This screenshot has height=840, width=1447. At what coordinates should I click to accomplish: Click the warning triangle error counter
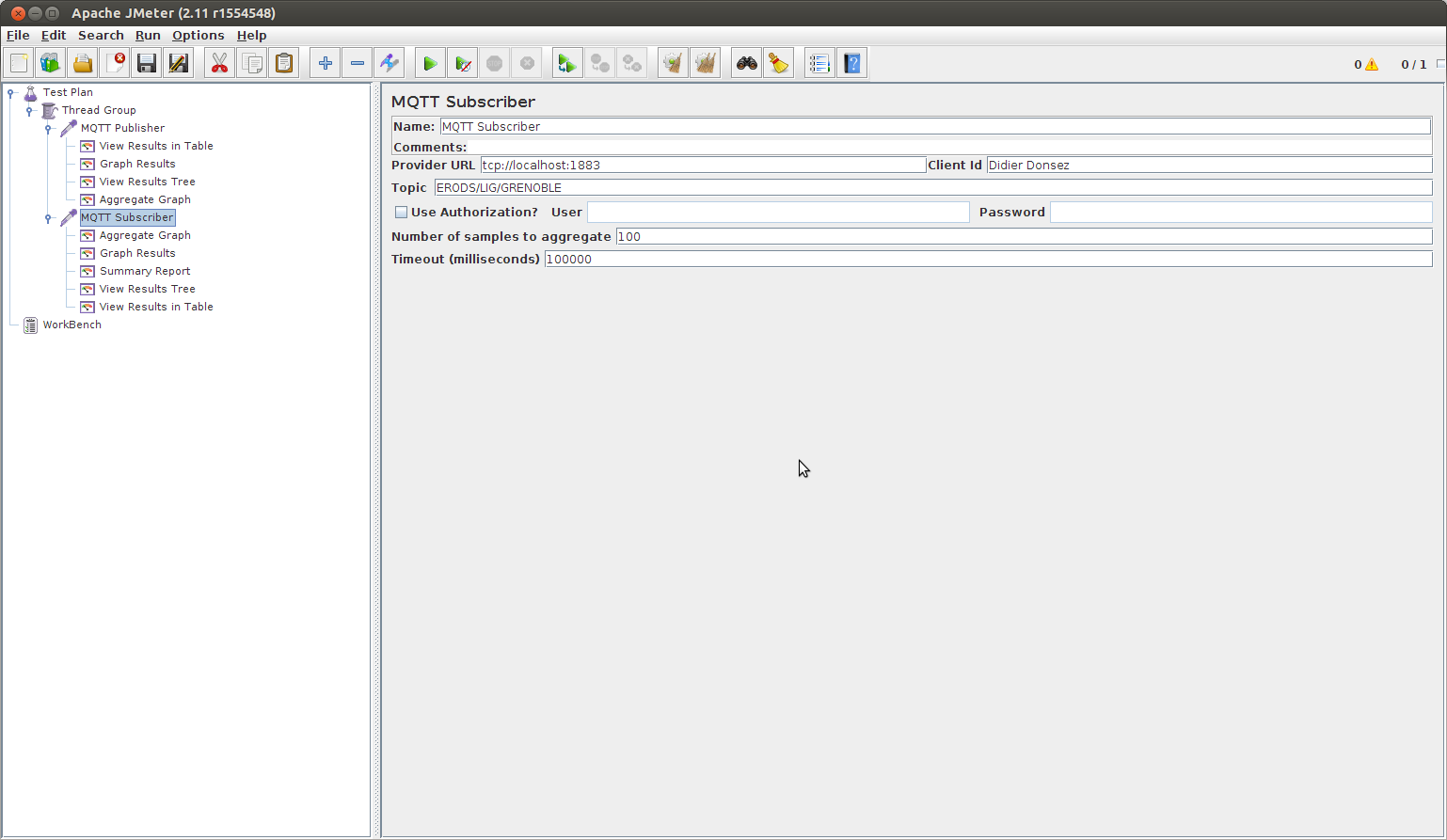click(x=1372, y=65)
